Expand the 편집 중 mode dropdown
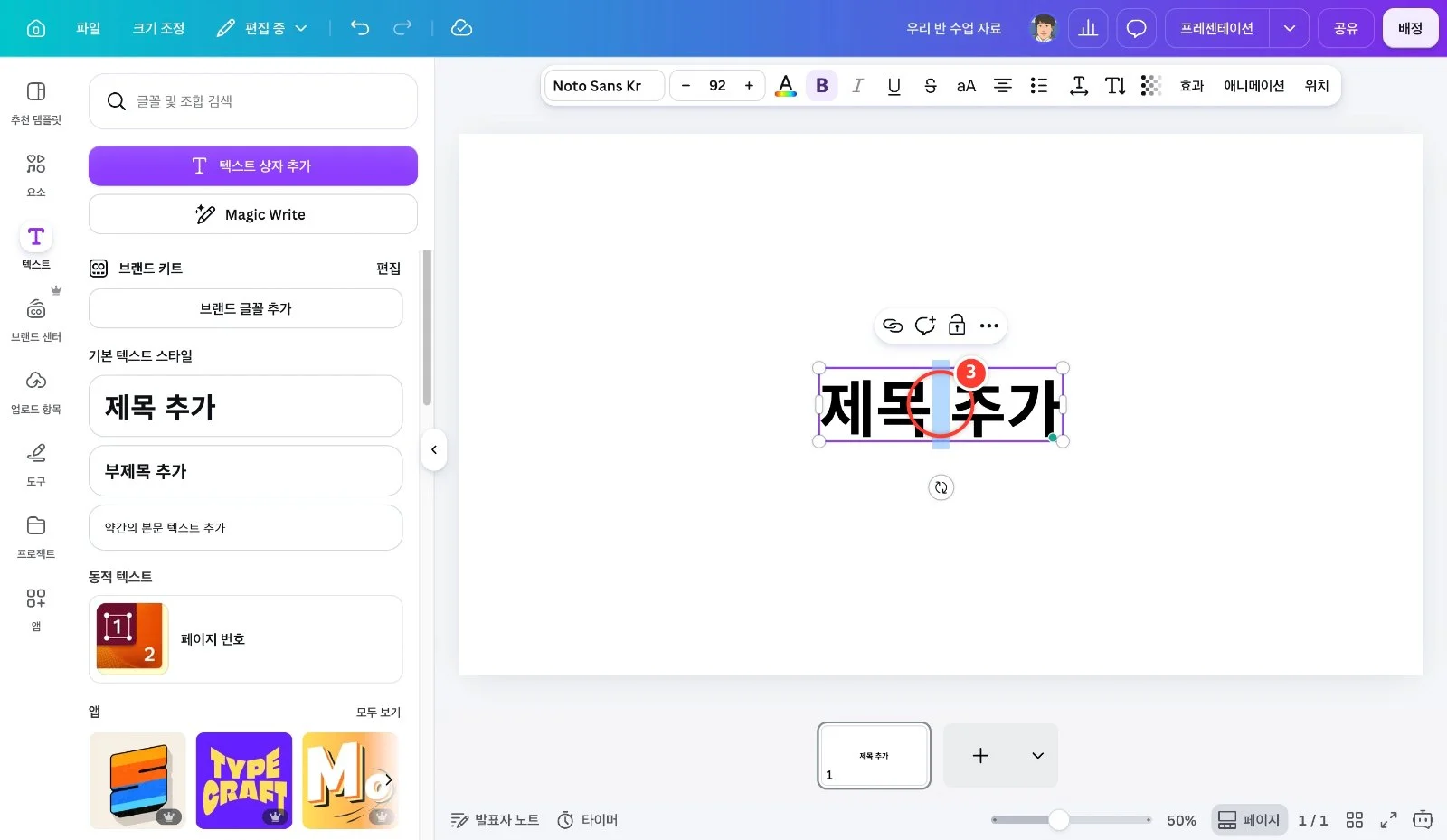The height and width of the screenshot is (840, 1447). click(262, 28)
